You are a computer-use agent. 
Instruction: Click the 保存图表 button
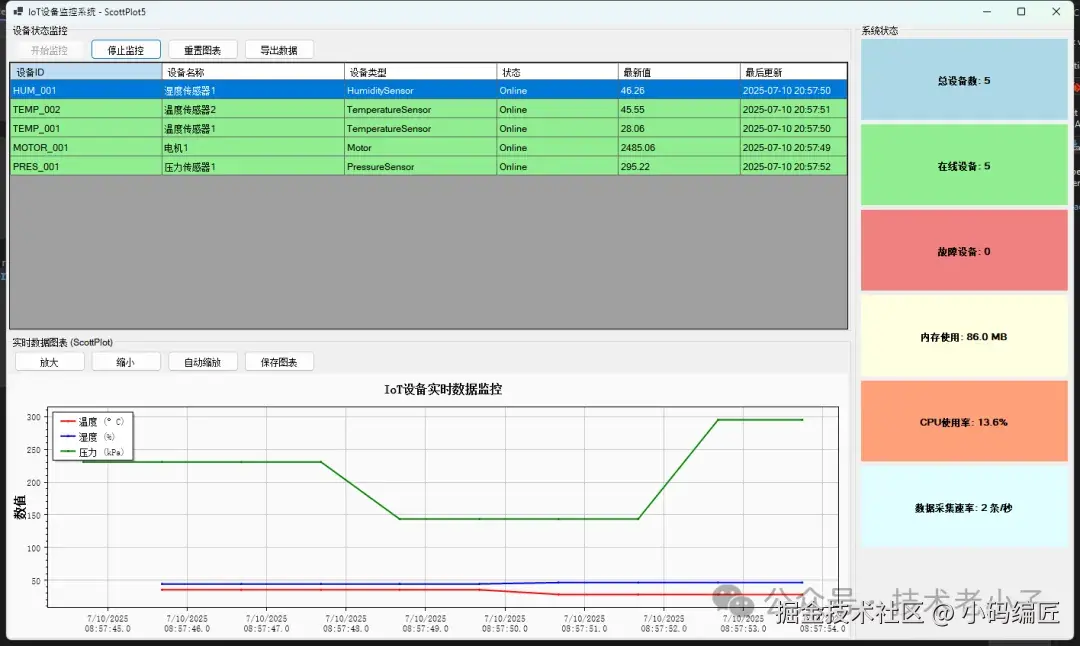[x=279, y=362]
